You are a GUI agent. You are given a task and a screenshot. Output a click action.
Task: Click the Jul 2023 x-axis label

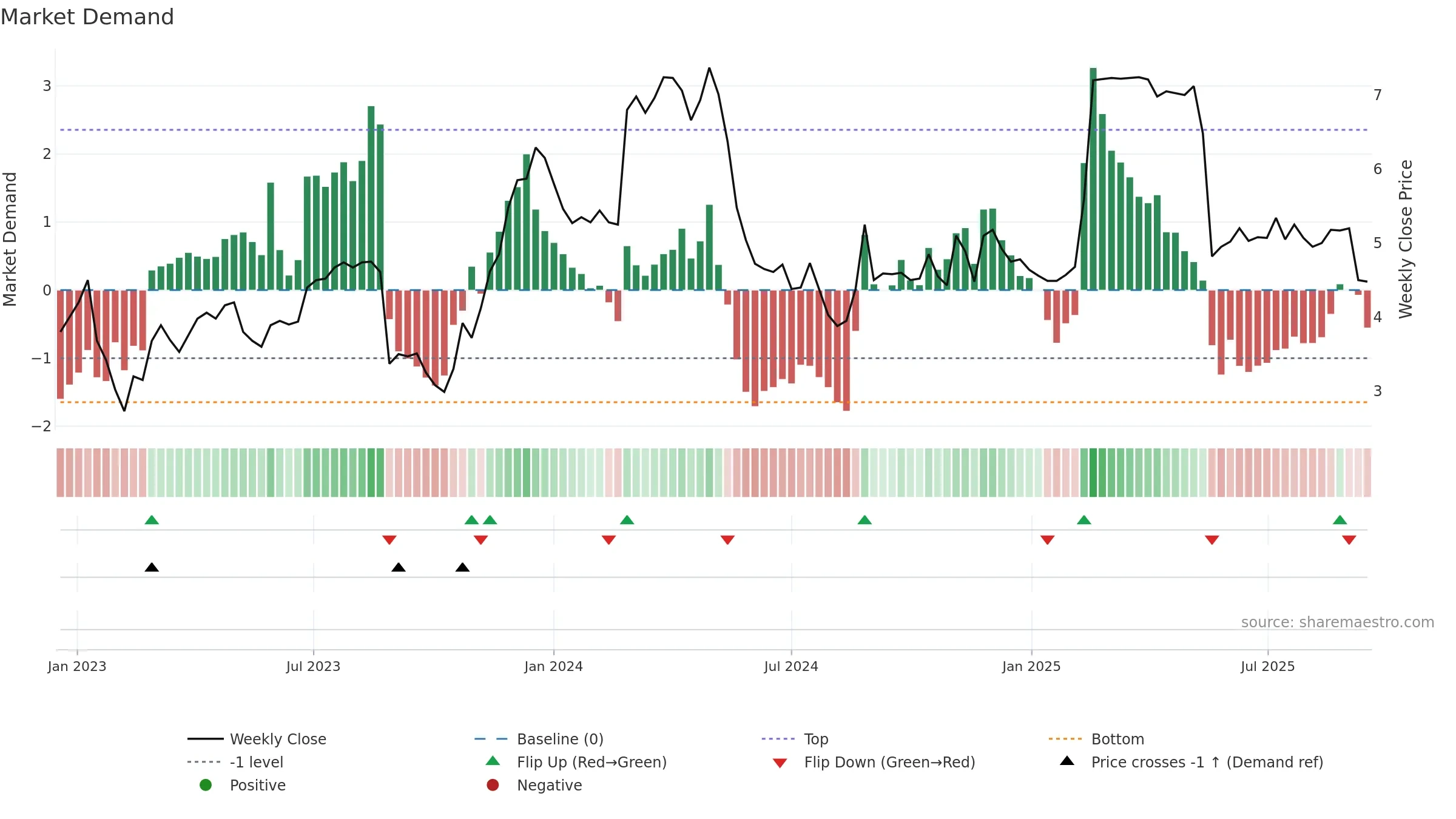(x=313, y=667)
